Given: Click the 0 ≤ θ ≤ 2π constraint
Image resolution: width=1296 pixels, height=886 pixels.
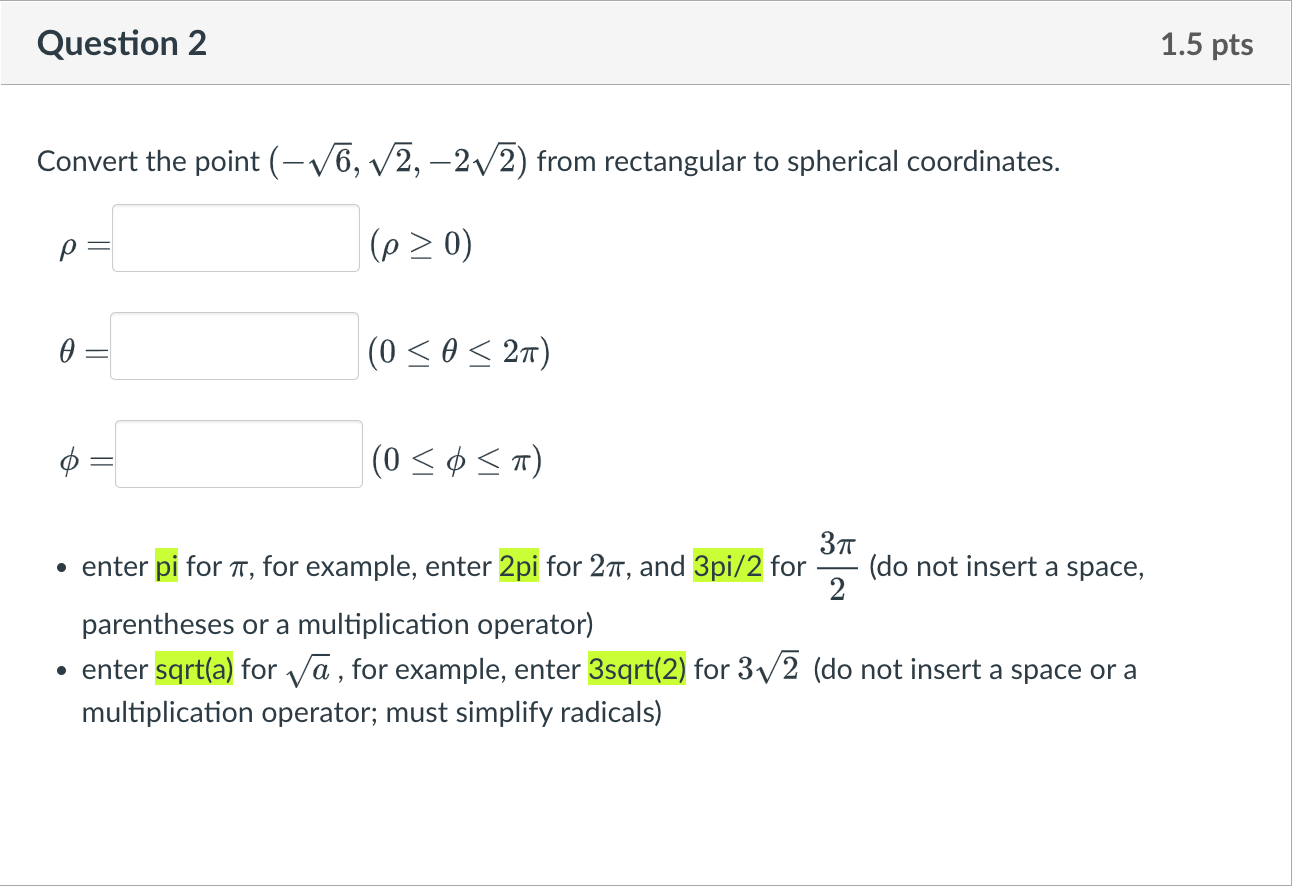Looking at the screenshot, I should point(459,351).
